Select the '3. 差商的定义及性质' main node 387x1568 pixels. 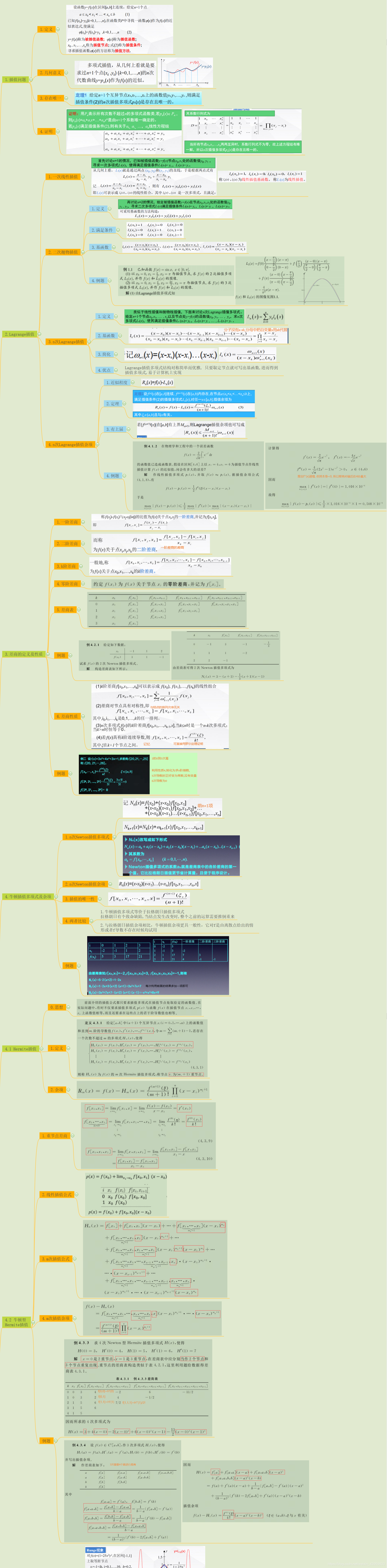[x=24, y=654]
